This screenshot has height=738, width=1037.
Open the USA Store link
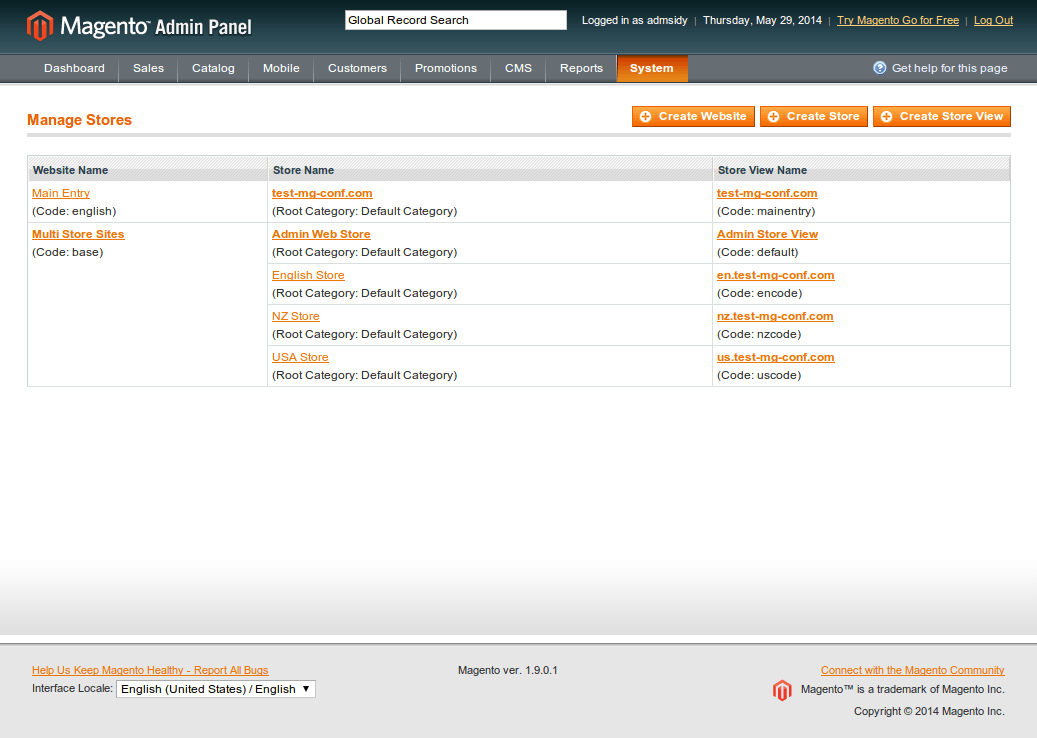[x=300, y=357]
